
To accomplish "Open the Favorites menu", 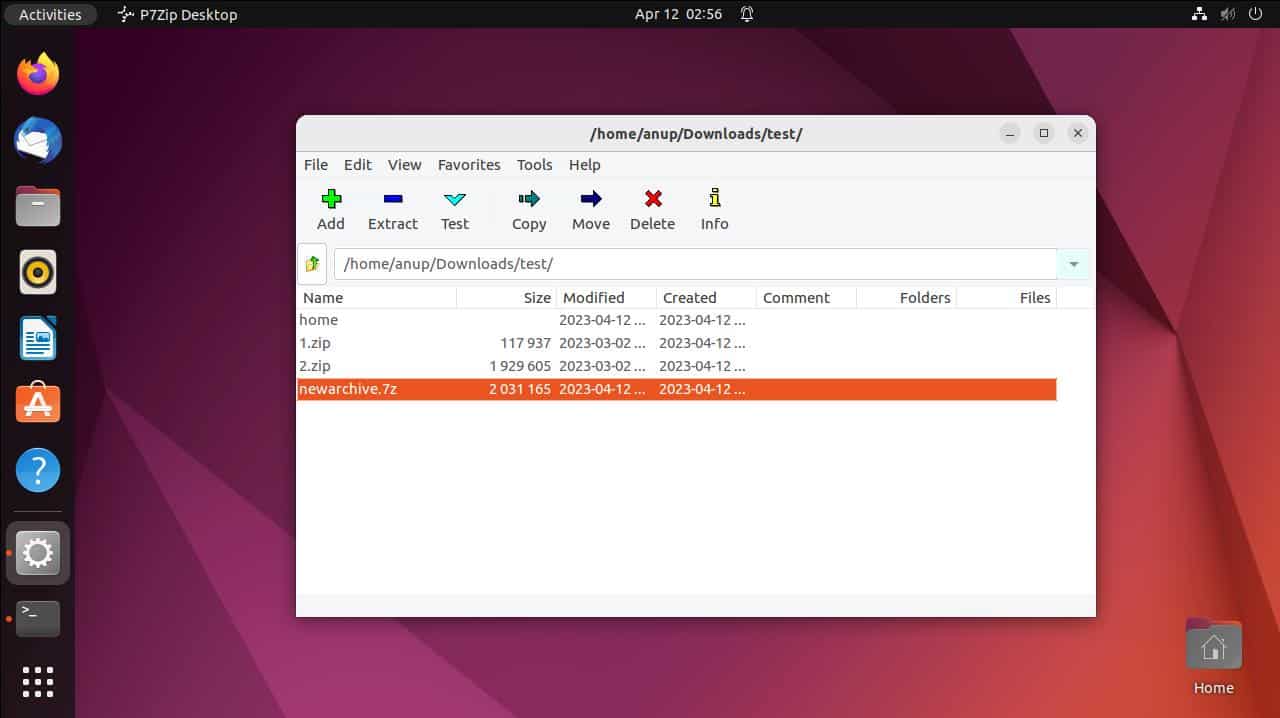I will 468,165.
